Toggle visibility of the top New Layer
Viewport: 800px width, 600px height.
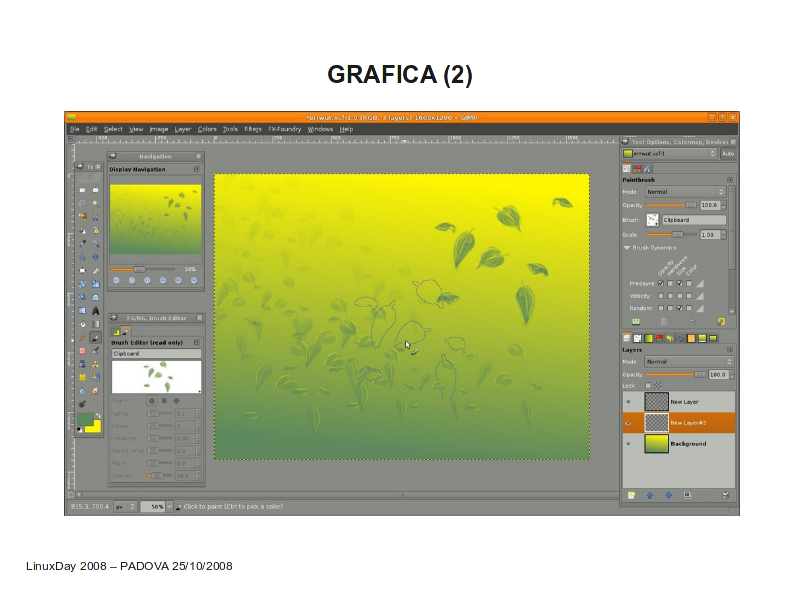(629, 401)
